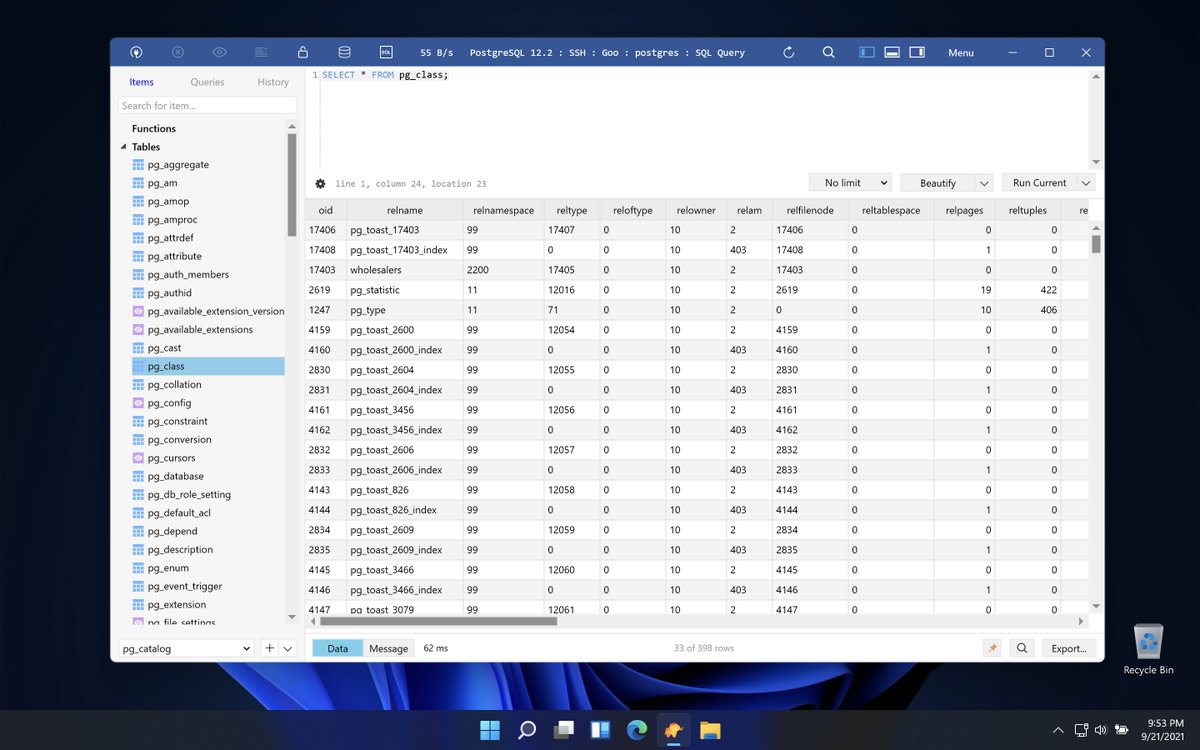
Task: Click the preview changes eye icon
Action: pos(219,52)
